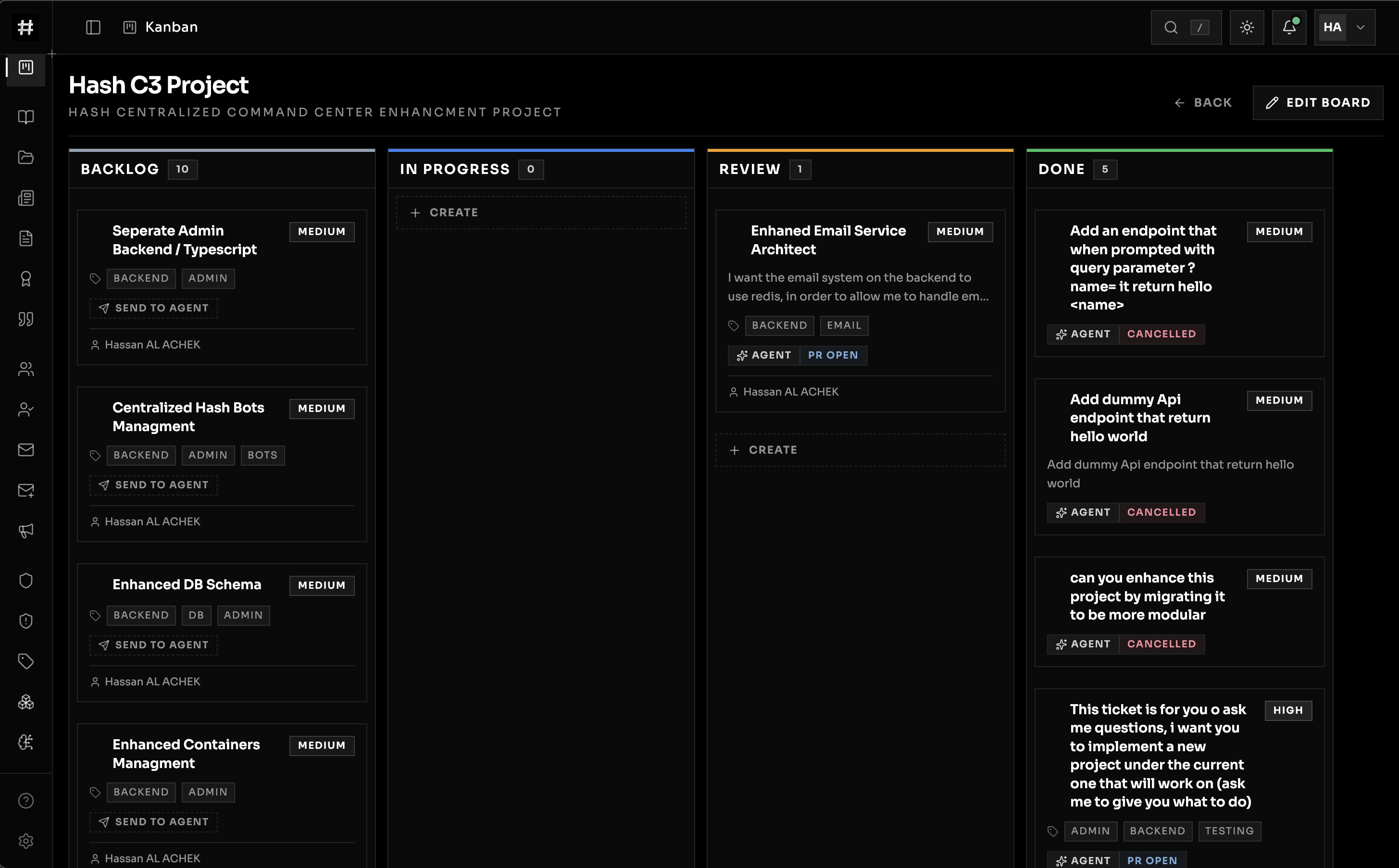This screenshot has height=868, width=1399.
Task: Open the folder sidebar icon
Action: click(x=26, y=157)
